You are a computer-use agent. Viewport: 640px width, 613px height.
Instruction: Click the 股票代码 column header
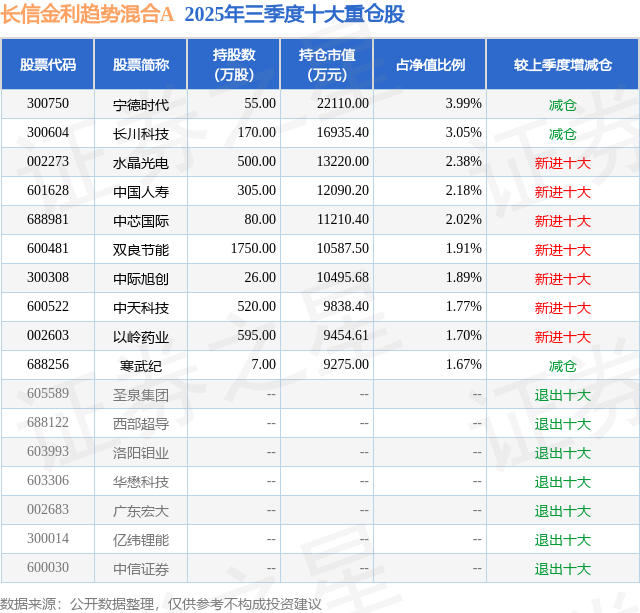click(x=48, y=64)
